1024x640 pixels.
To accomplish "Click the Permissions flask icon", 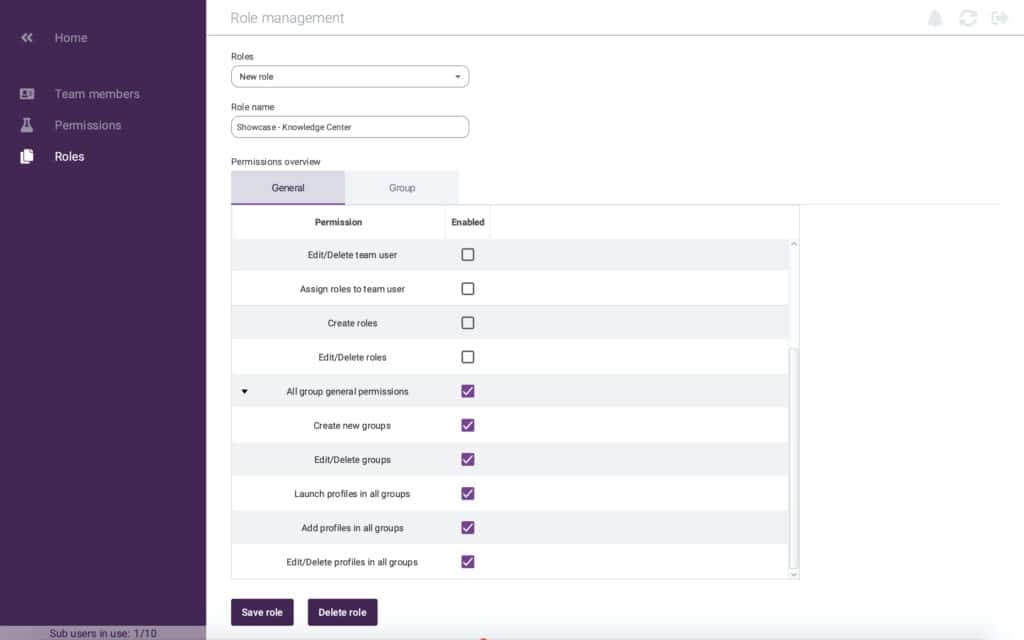I will [x=27, y=125].
